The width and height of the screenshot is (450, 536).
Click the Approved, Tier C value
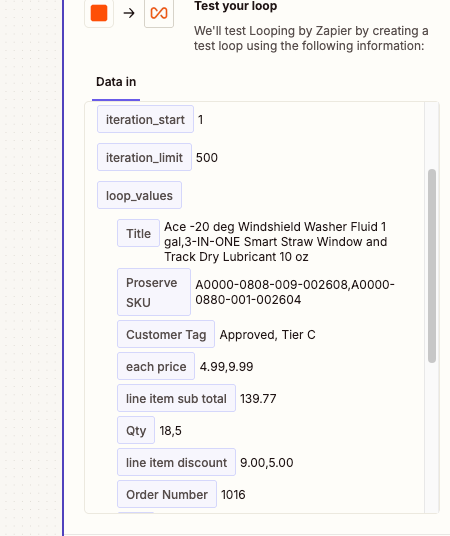267,335
